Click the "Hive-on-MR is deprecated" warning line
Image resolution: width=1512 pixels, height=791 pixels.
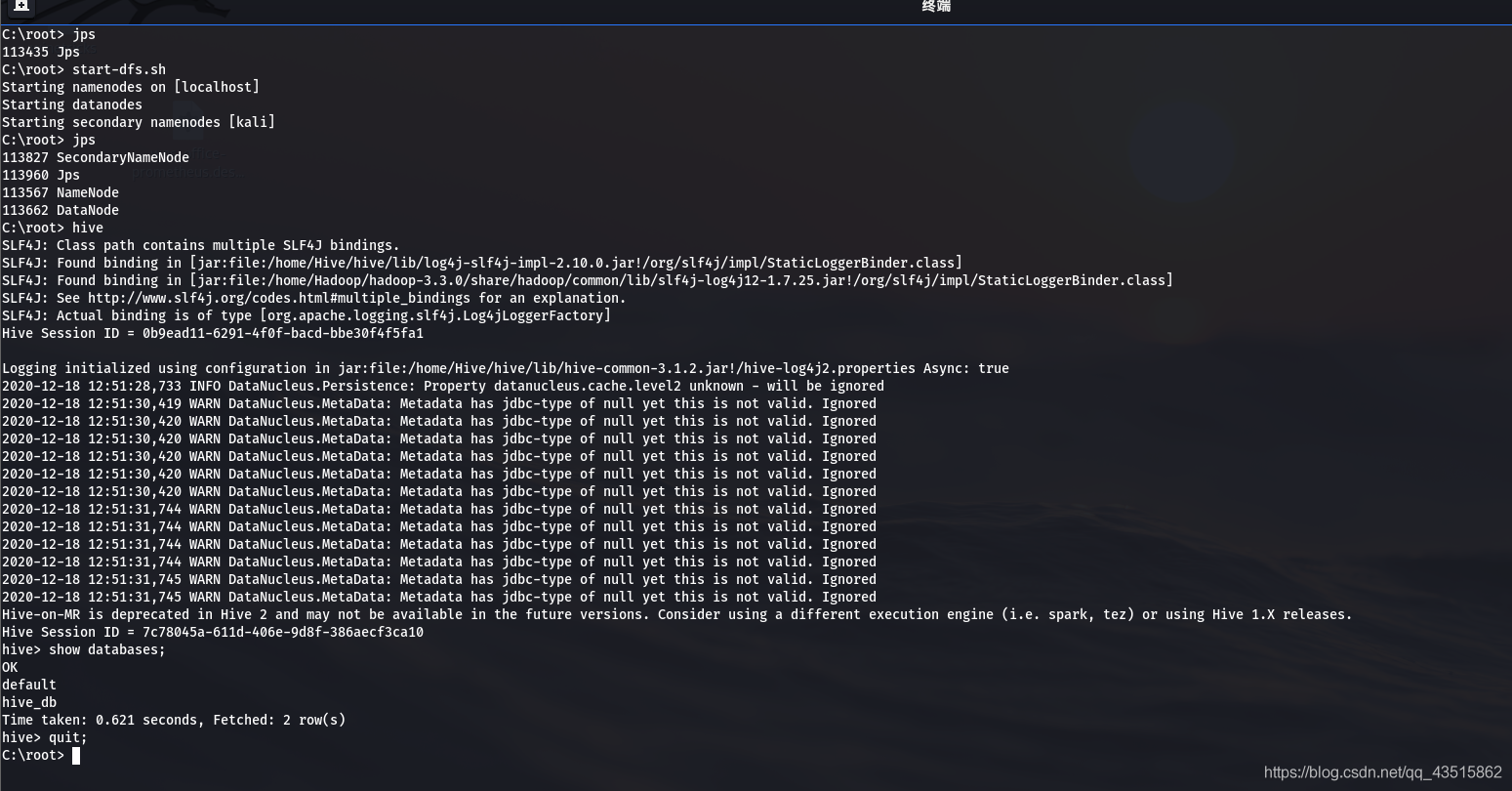click(x=677, y=614)
